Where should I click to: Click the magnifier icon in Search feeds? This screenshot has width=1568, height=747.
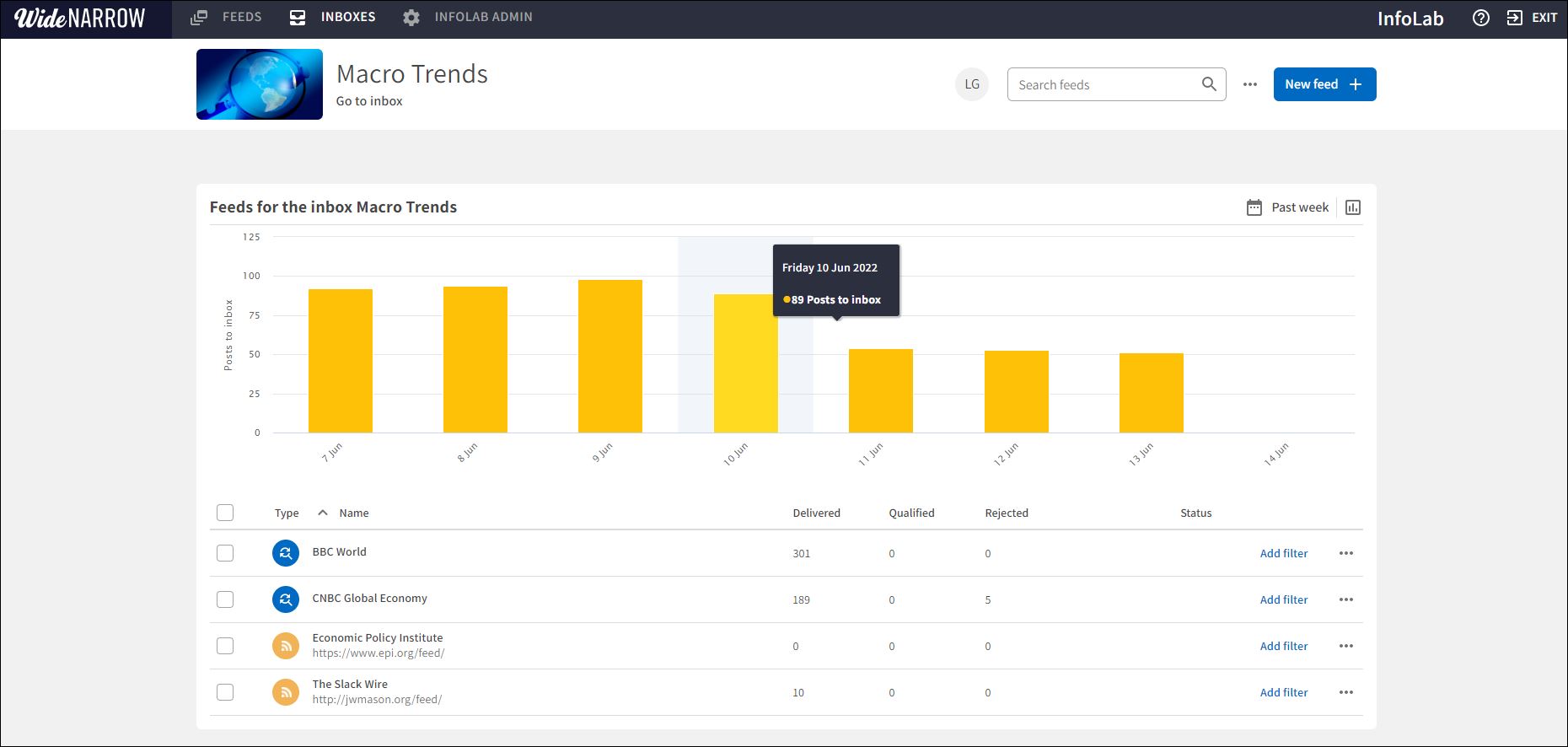(x=1208, y=84)
